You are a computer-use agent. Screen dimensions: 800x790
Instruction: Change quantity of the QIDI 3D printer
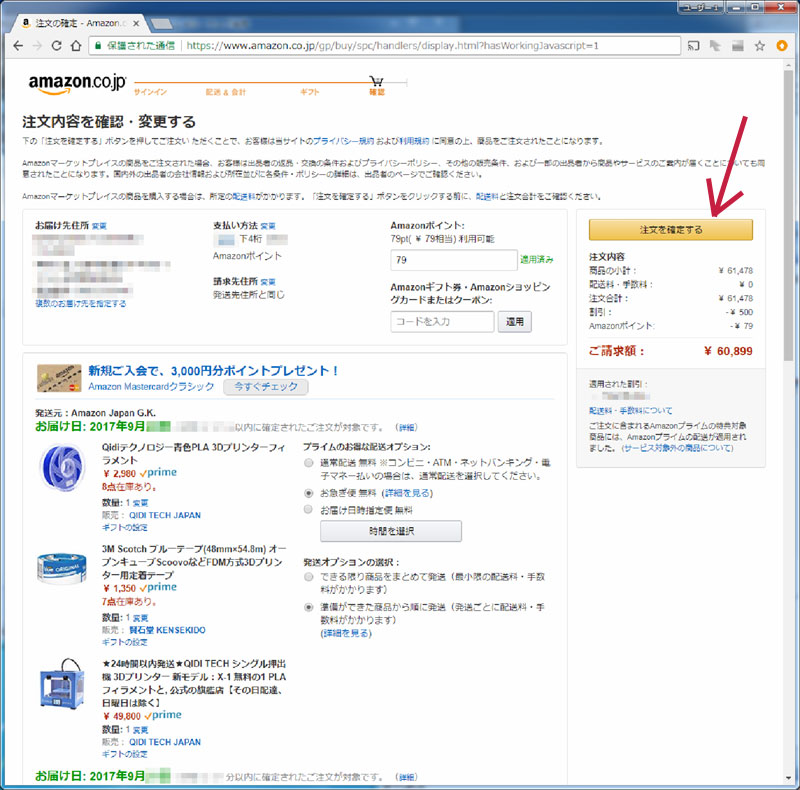tap(140, 730)
